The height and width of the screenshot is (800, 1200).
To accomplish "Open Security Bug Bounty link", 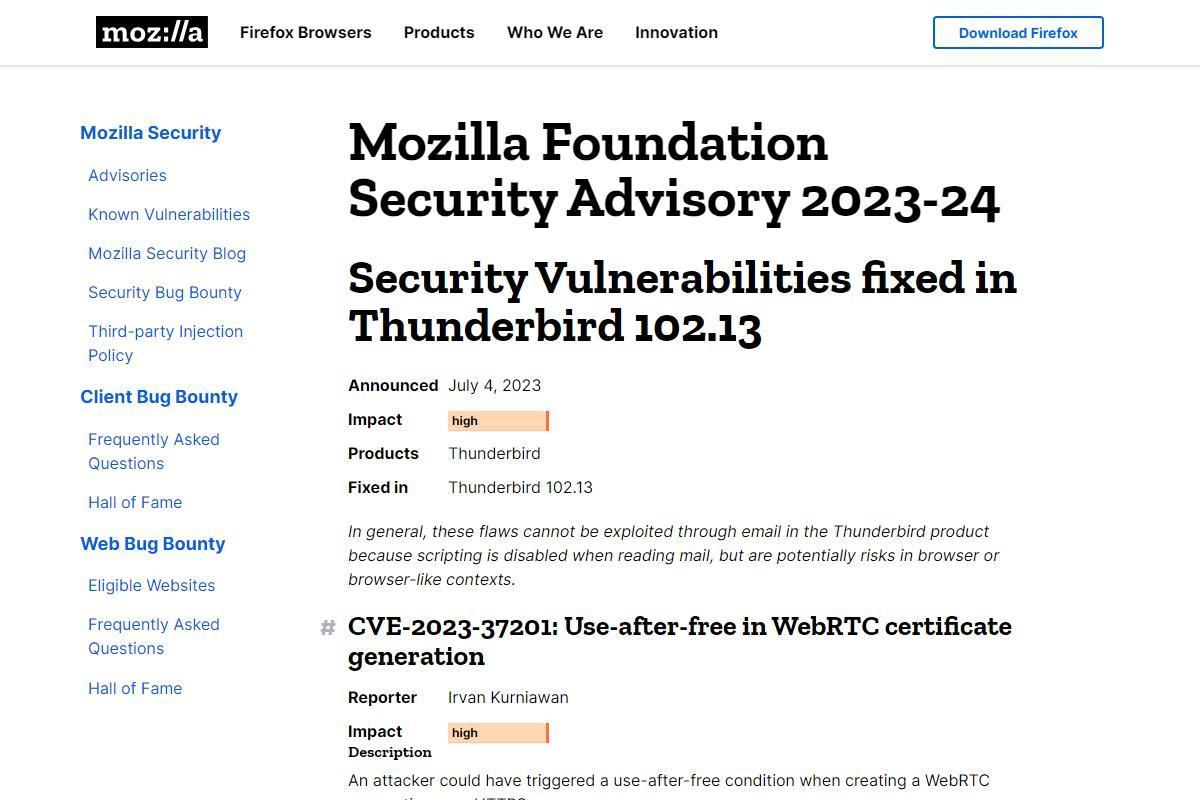I will click(165, 292).
